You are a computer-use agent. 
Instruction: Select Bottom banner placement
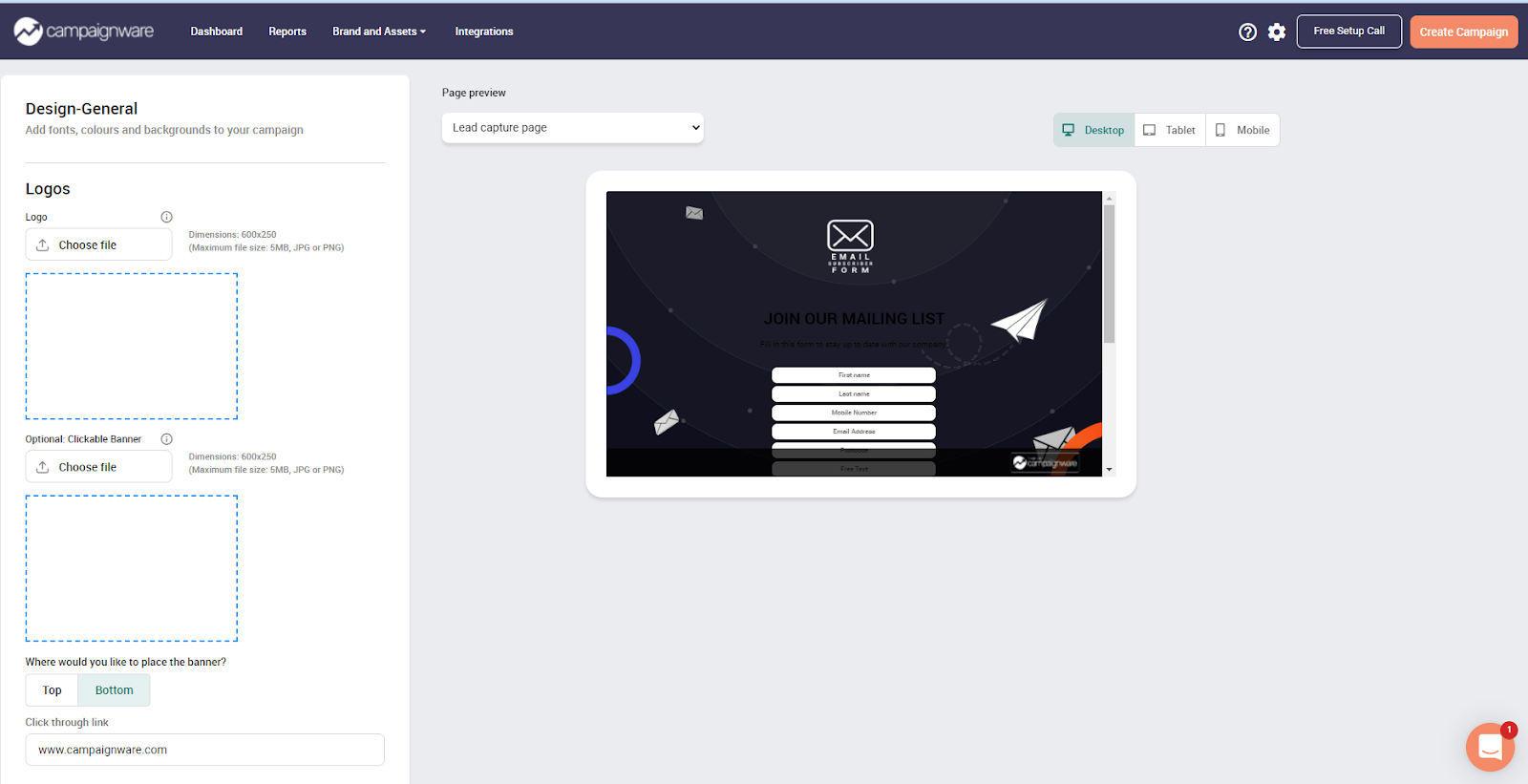coord(114,690)
